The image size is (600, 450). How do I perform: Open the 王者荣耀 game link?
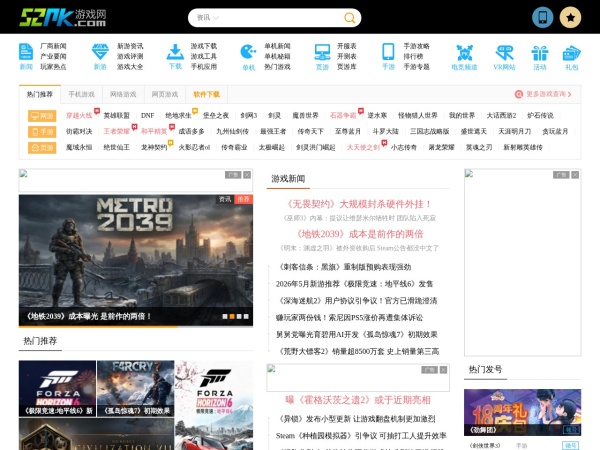click(117, 132)
